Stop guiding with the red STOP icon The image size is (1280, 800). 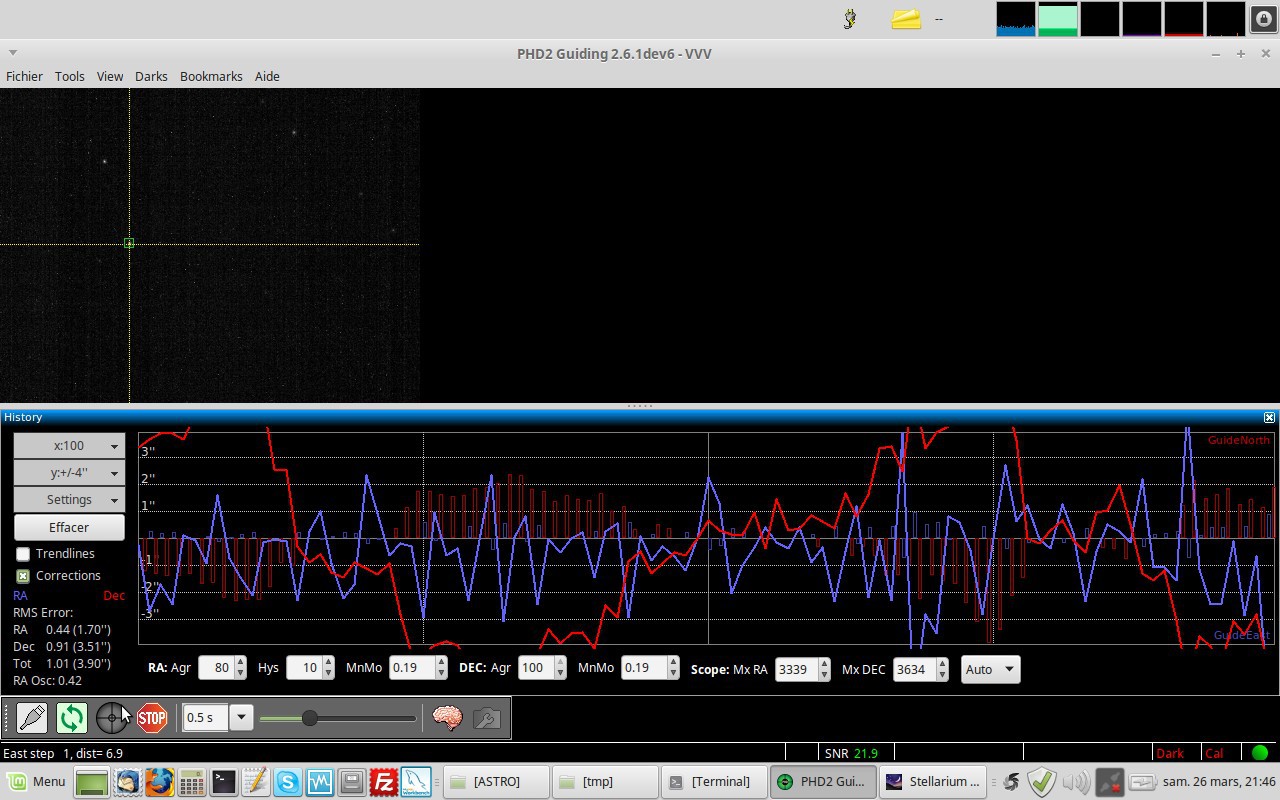[x=152, y=717]
